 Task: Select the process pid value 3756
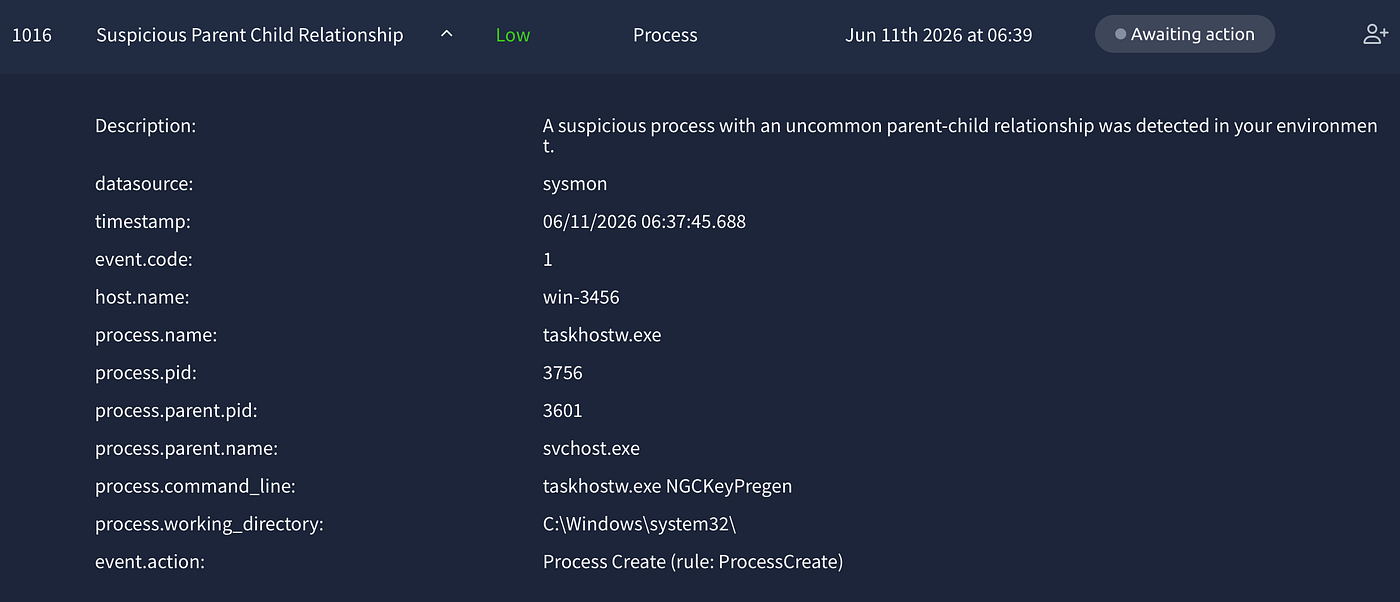tap(563, 373)
